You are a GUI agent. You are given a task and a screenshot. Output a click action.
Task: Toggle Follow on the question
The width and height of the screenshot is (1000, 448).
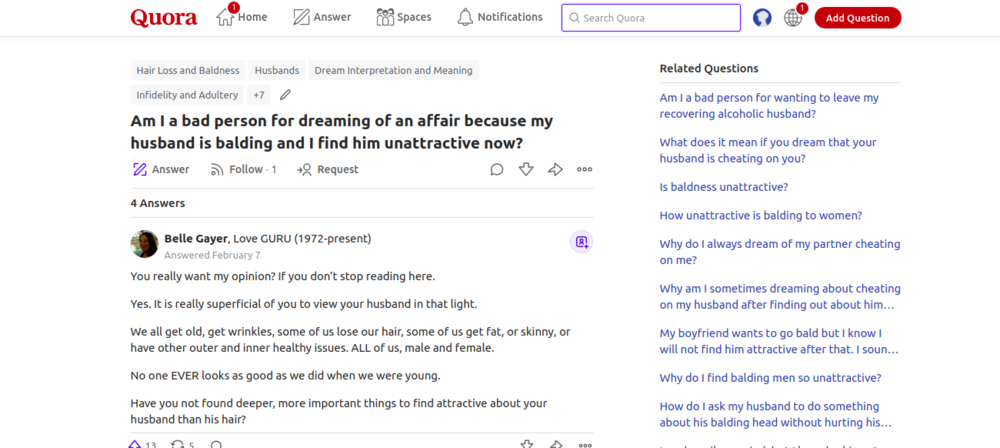click(x=243, y=169)
